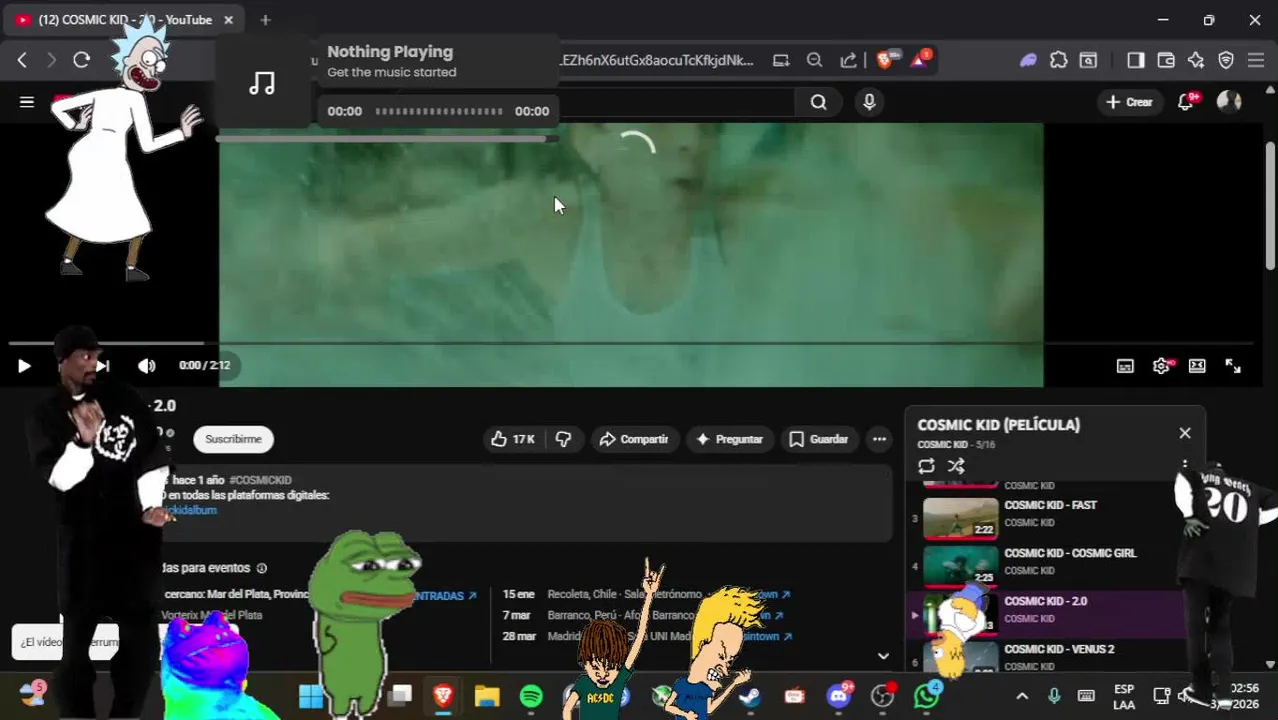
Task: Open the Brave icon in taskbar
Action: pos(443,695)
